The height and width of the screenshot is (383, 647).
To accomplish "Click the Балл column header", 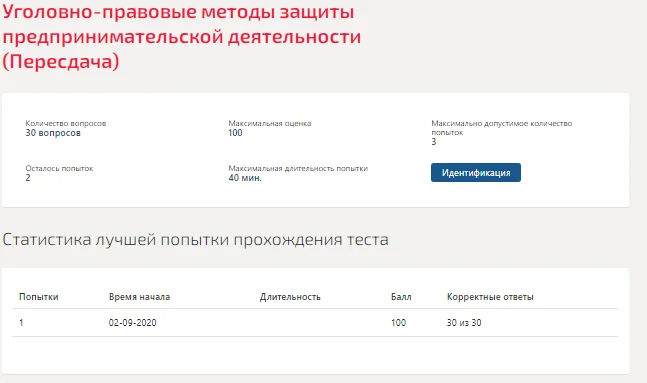I will click(401, 297).
